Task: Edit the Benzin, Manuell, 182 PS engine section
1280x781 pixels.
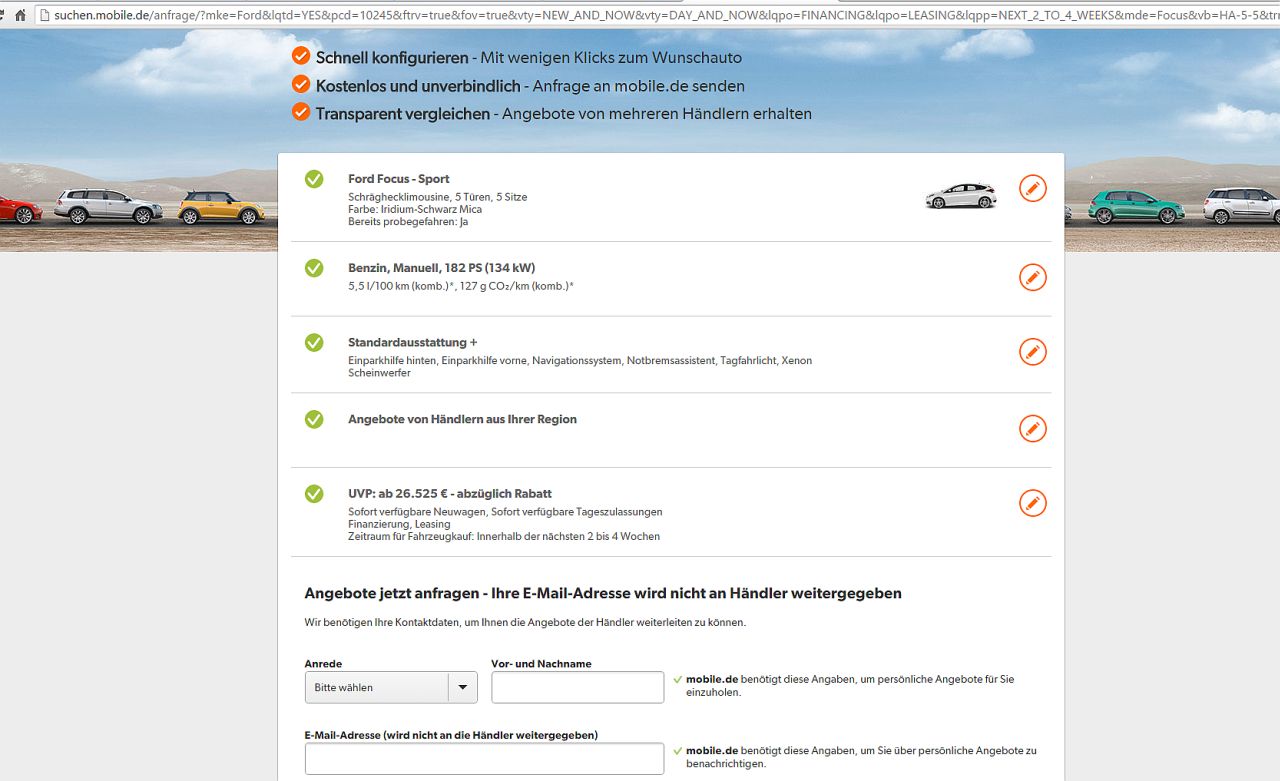Action: pyautogui.click(x=1033, y=277)
